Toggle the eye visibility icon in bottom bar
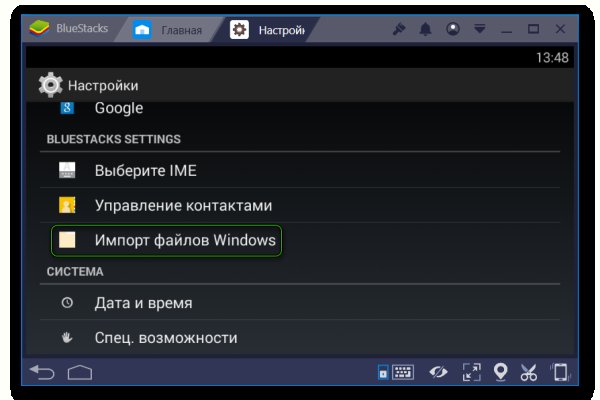The height and width of the screenshot is (400, 600). tap(438, 373)
